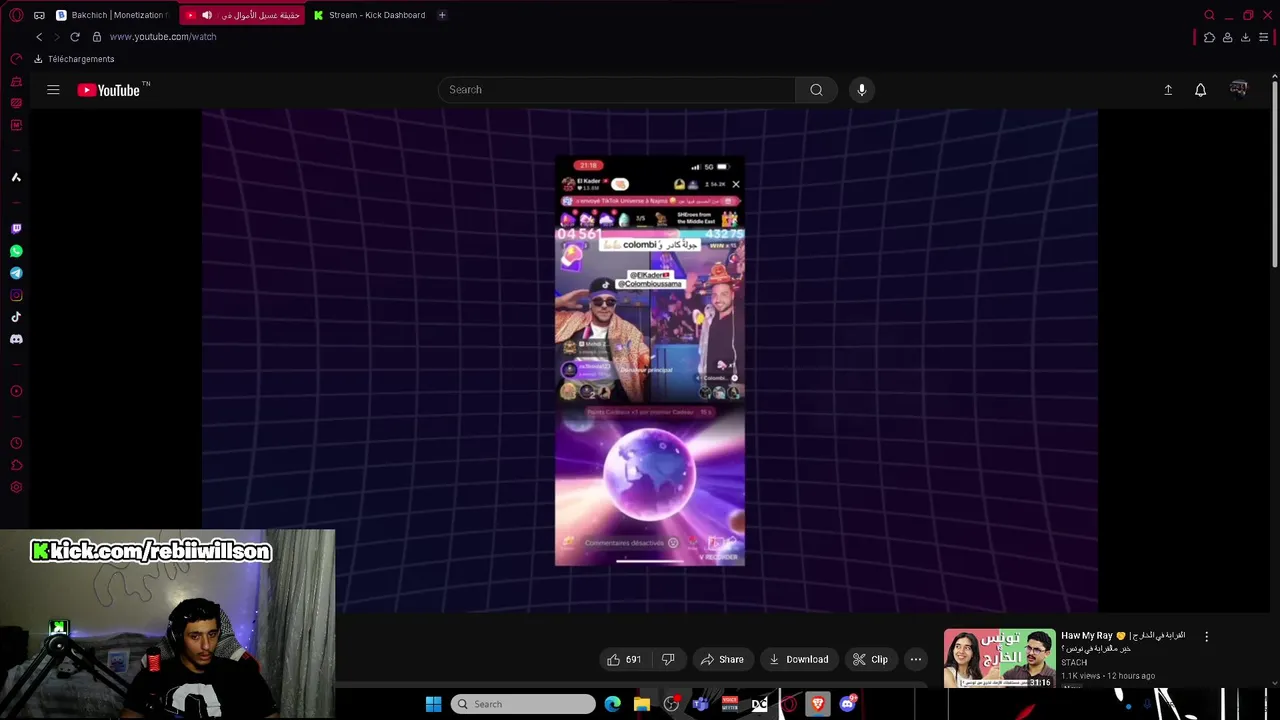Open Aria AI in Opera sidebar
Viewport: 1280px width, 720px height.
tap(16, 177)
